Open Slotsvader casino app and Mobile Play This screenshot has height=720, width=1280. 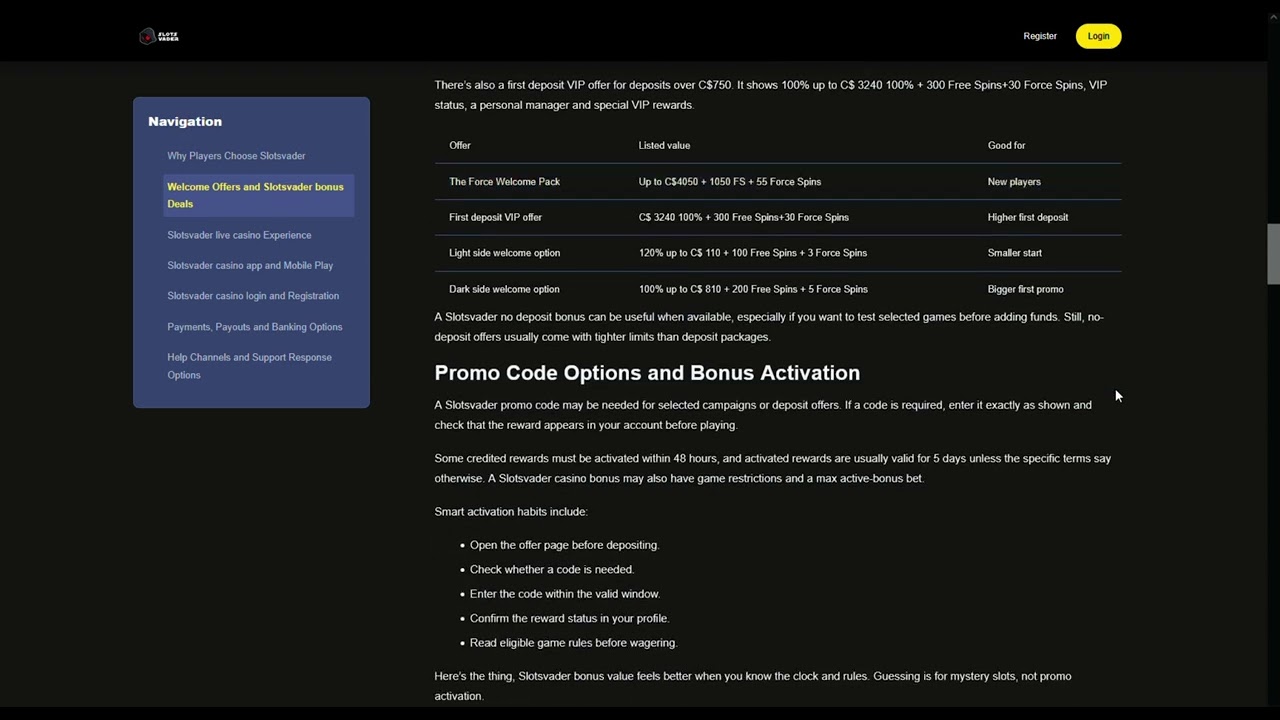250,266
